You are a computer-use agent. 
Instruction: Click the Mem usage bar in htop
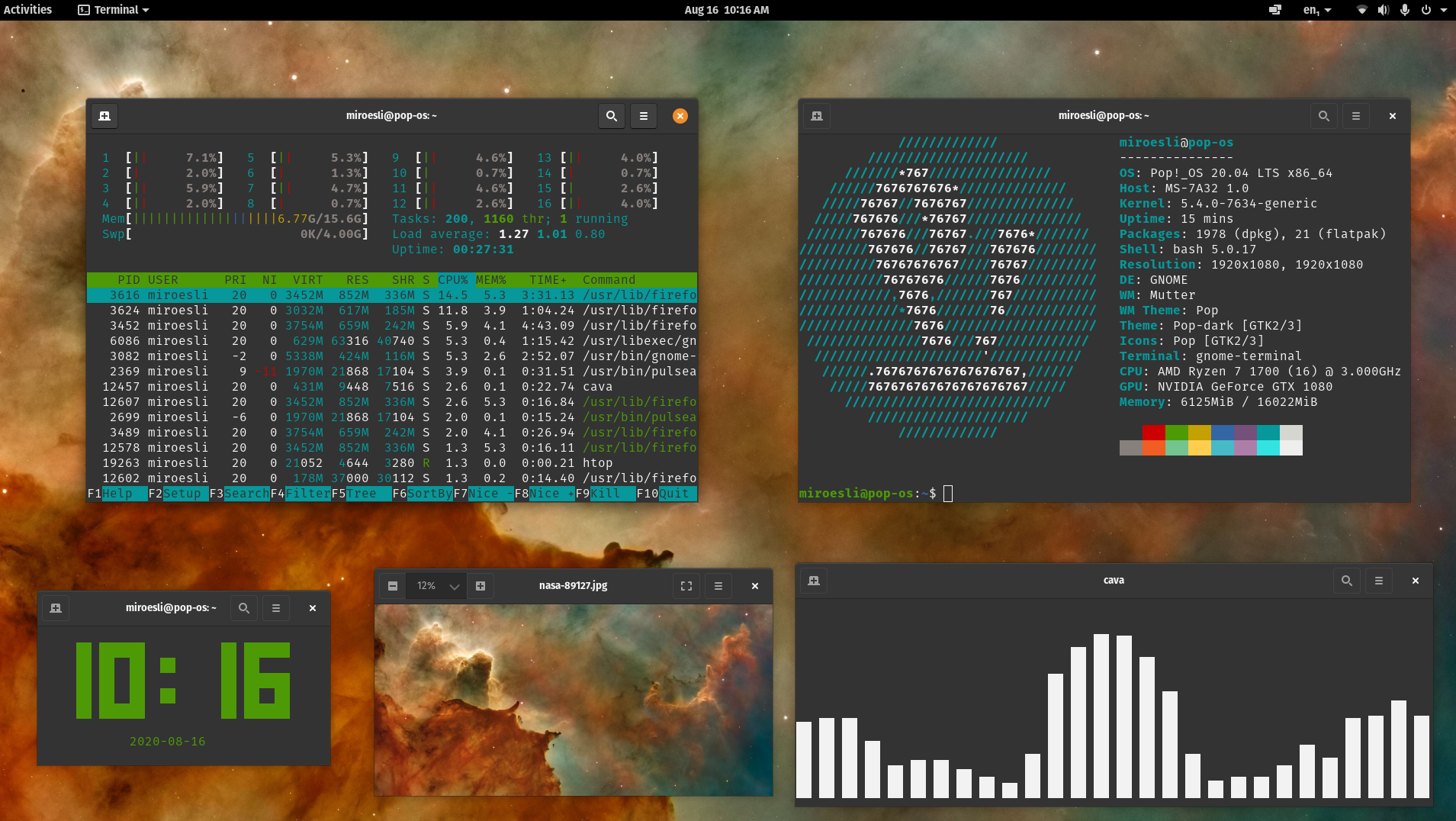coord(236,219)
